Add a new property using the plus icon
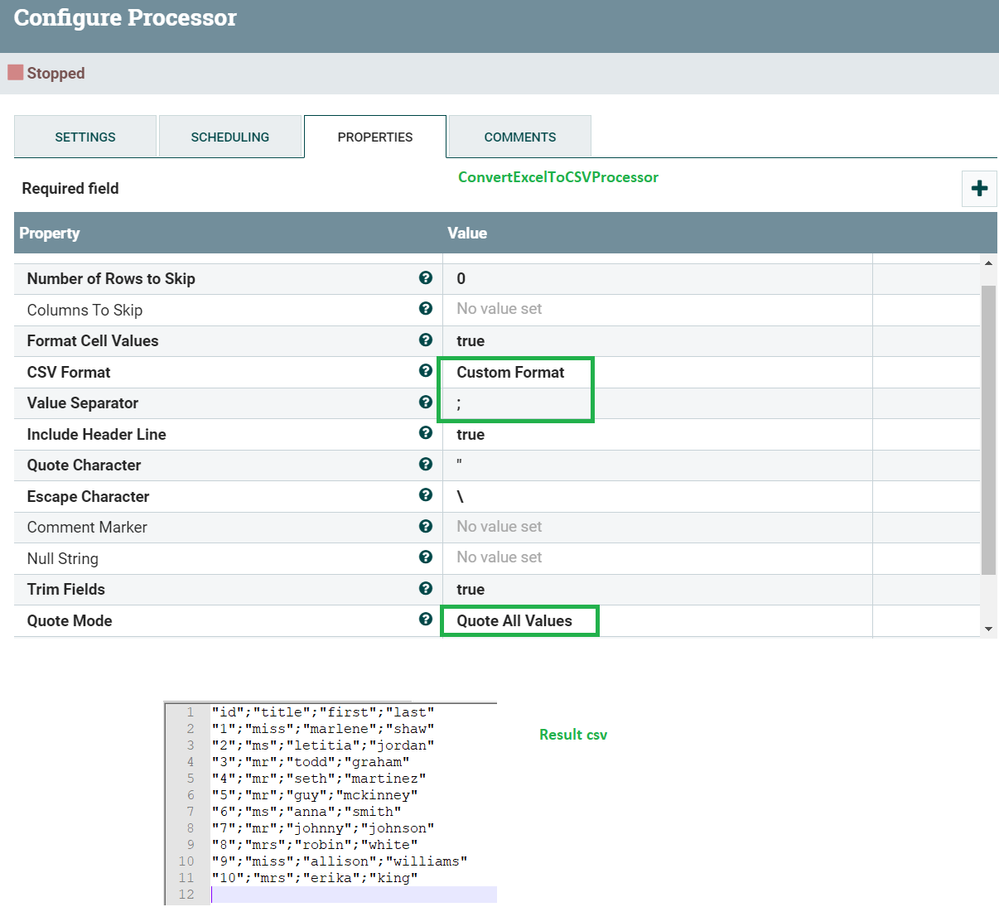Viewport: 999px width, 921px height. pos(979,188)
